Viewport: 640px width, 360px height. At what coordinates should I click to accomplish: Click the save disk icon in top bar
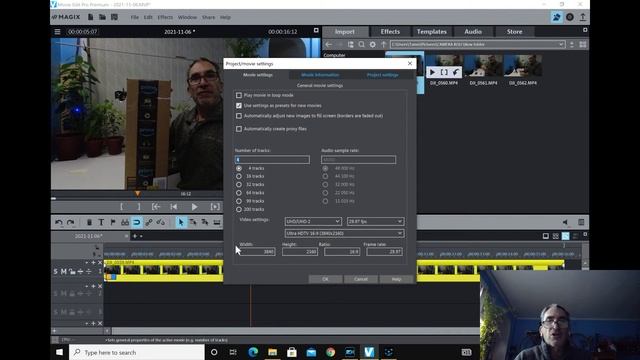[114, 17]
